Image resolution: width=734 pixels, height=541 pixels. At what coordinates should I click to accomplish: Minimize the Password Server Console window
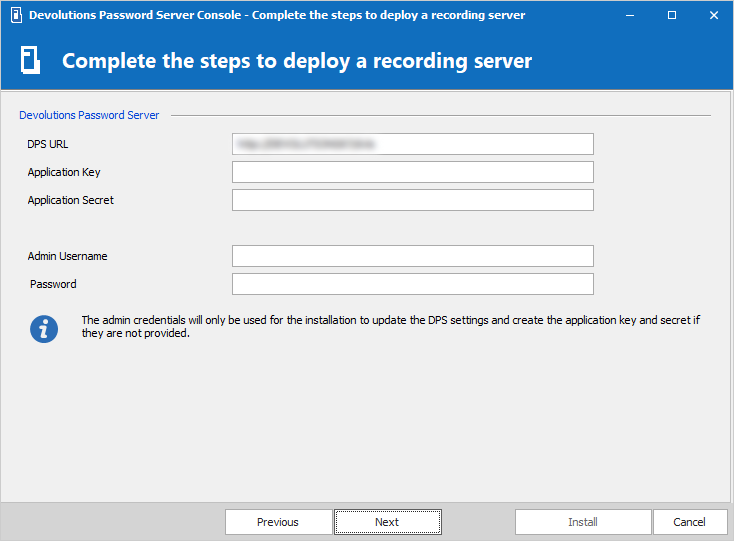(628, 16)
